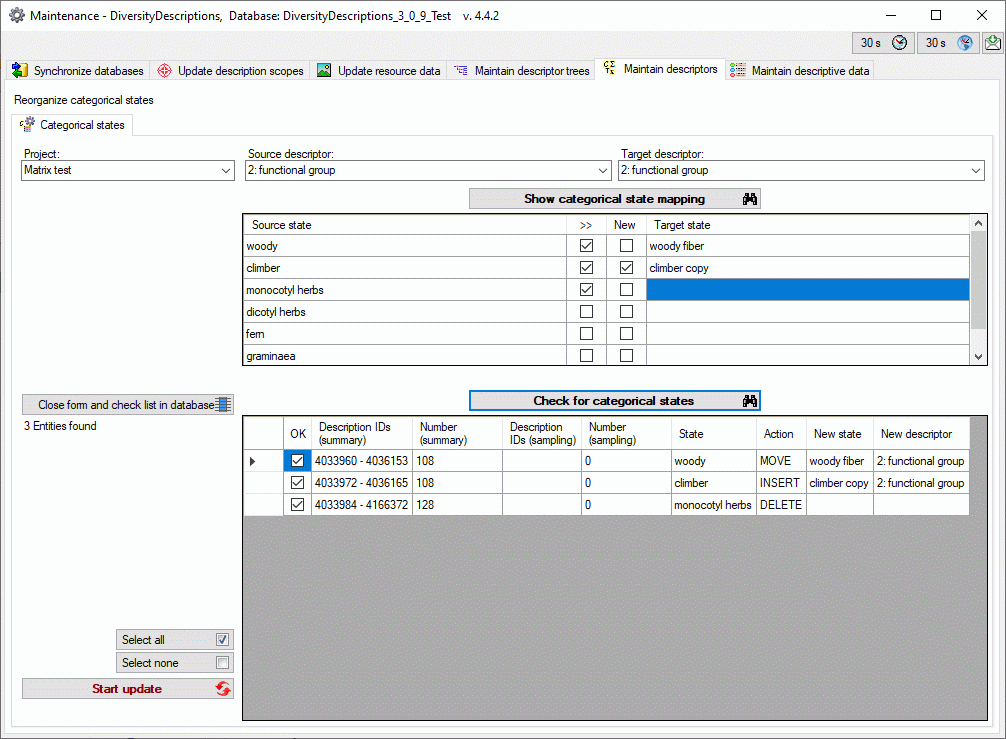The image size is (1006, 739).
Task: Click the row selector arrow for woody row
Action: pyautogui.click(x=263, y=461)
